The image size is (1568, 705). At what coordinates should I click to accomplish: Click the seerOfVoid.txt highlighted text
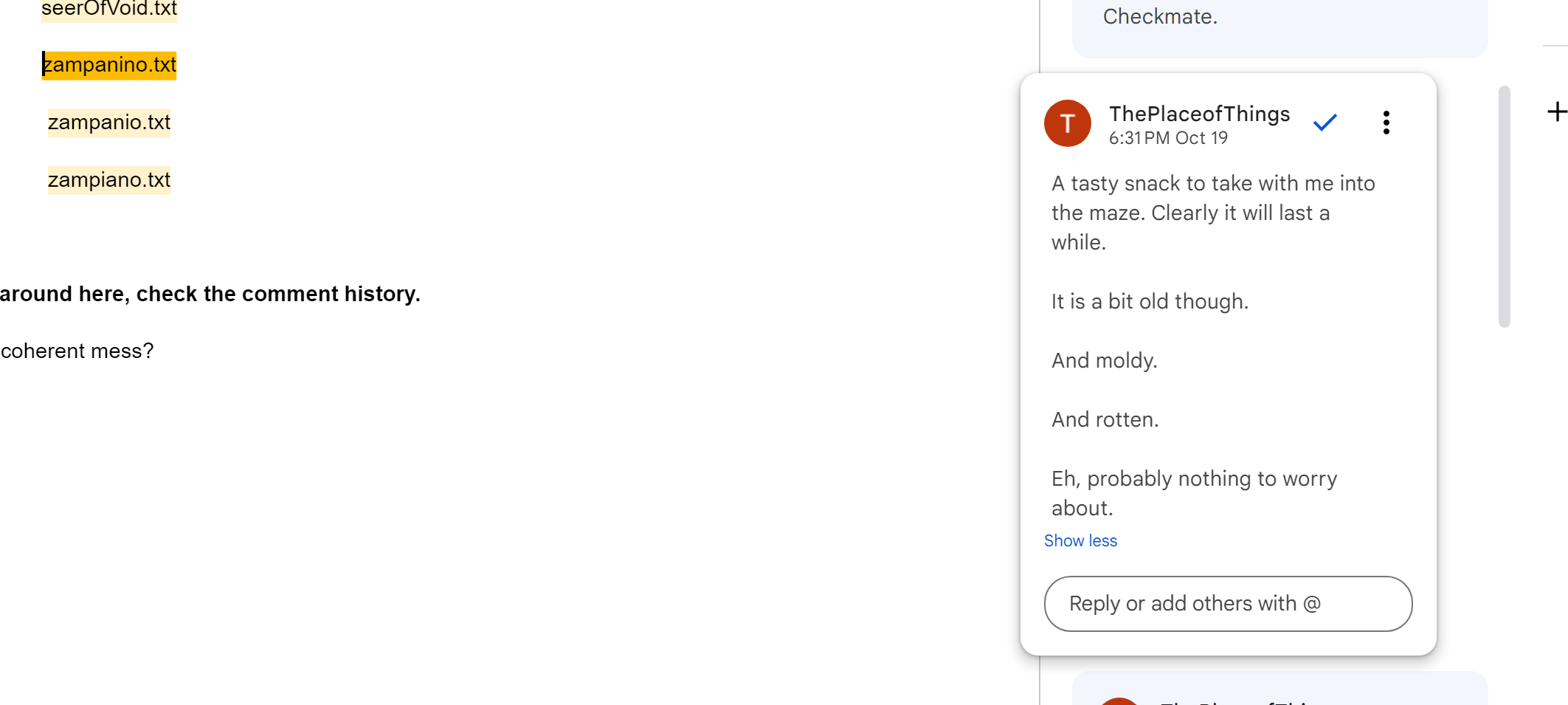109,9
